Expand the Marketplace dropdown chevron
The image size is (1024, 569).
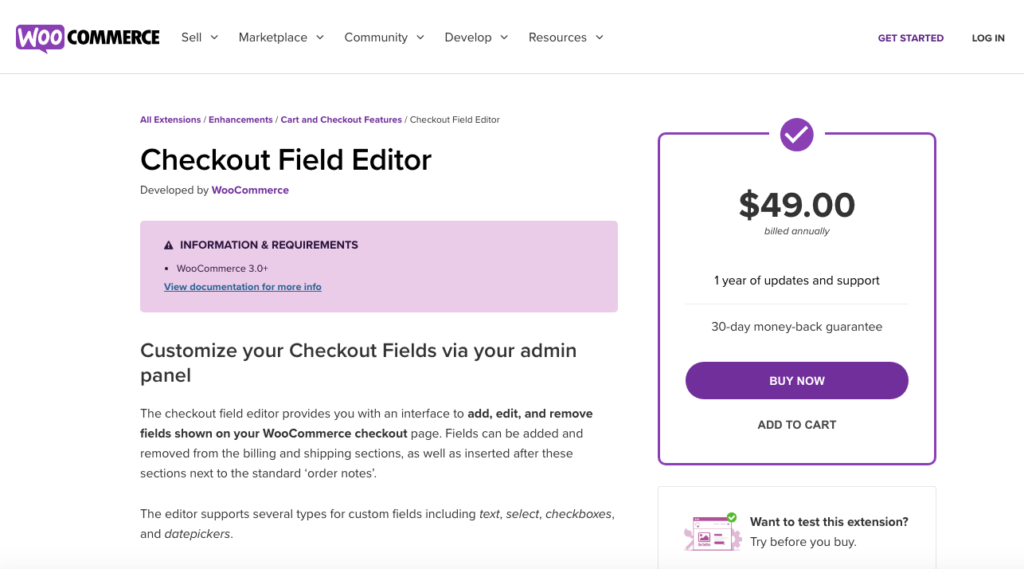pos(320,38)
